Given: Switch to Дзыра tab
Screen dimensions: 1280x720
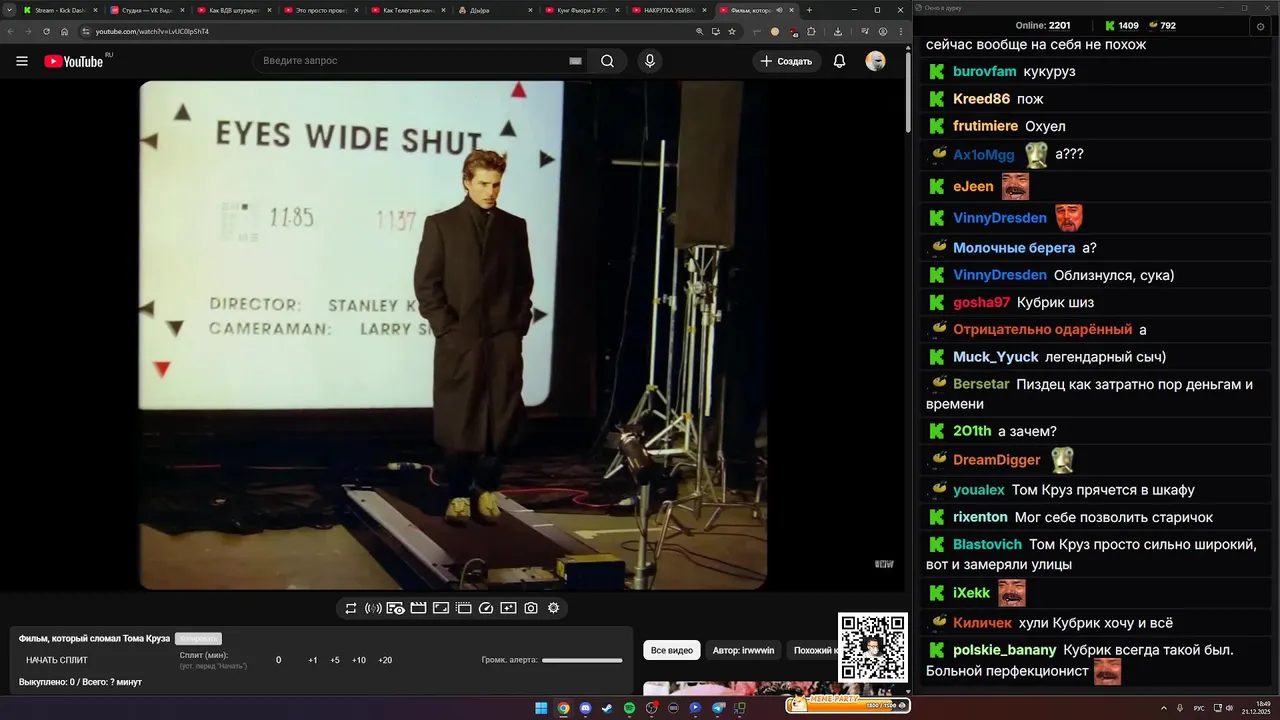Looking at the screenshot, I should click(x=494, y=10).
